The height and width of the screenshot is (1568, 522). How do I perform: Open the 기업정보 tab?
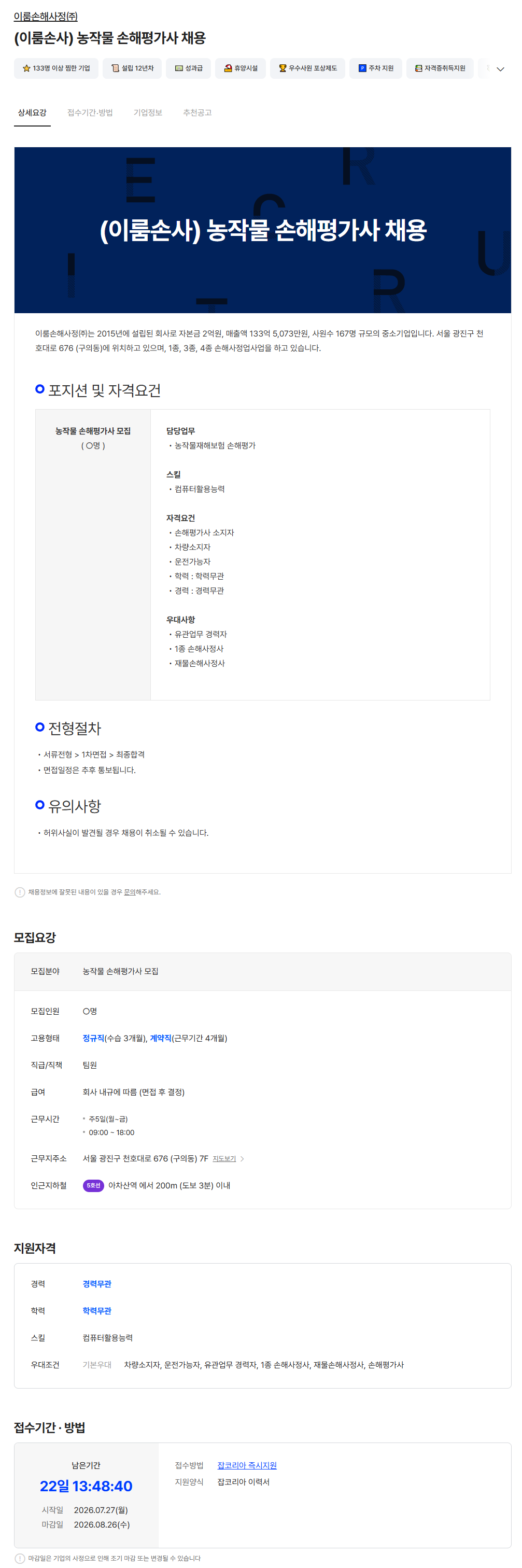[148, 113]
